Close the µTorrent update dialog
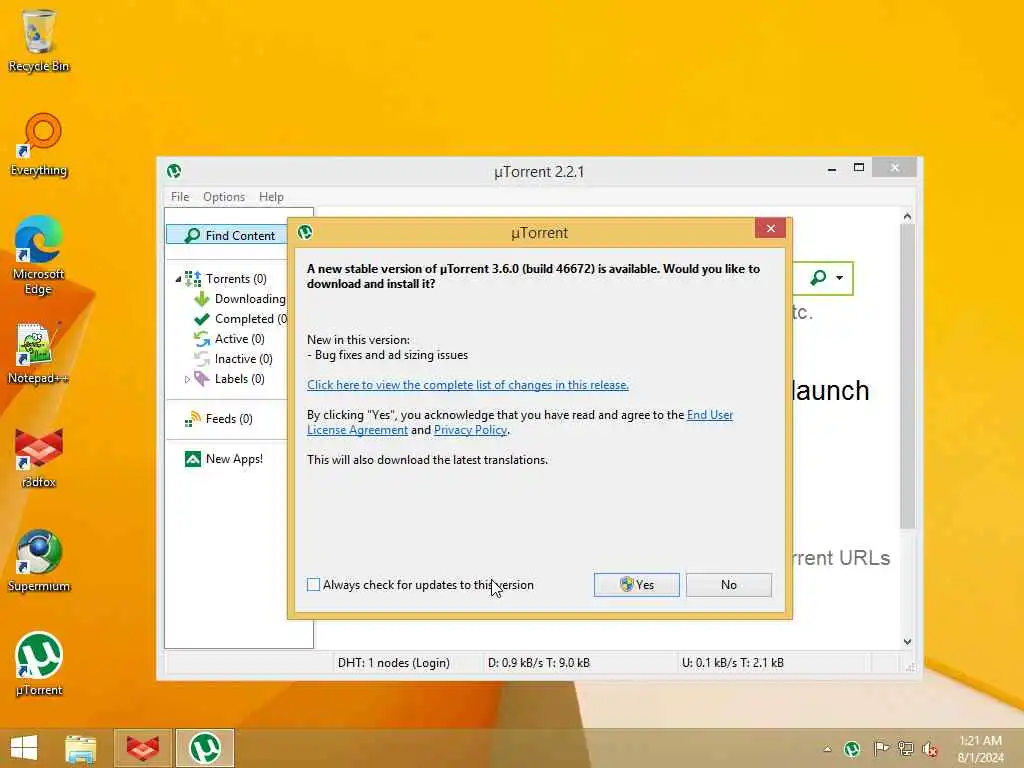Image resolution: width=1024 pixels, height=768 pixels. pos(771,228)
